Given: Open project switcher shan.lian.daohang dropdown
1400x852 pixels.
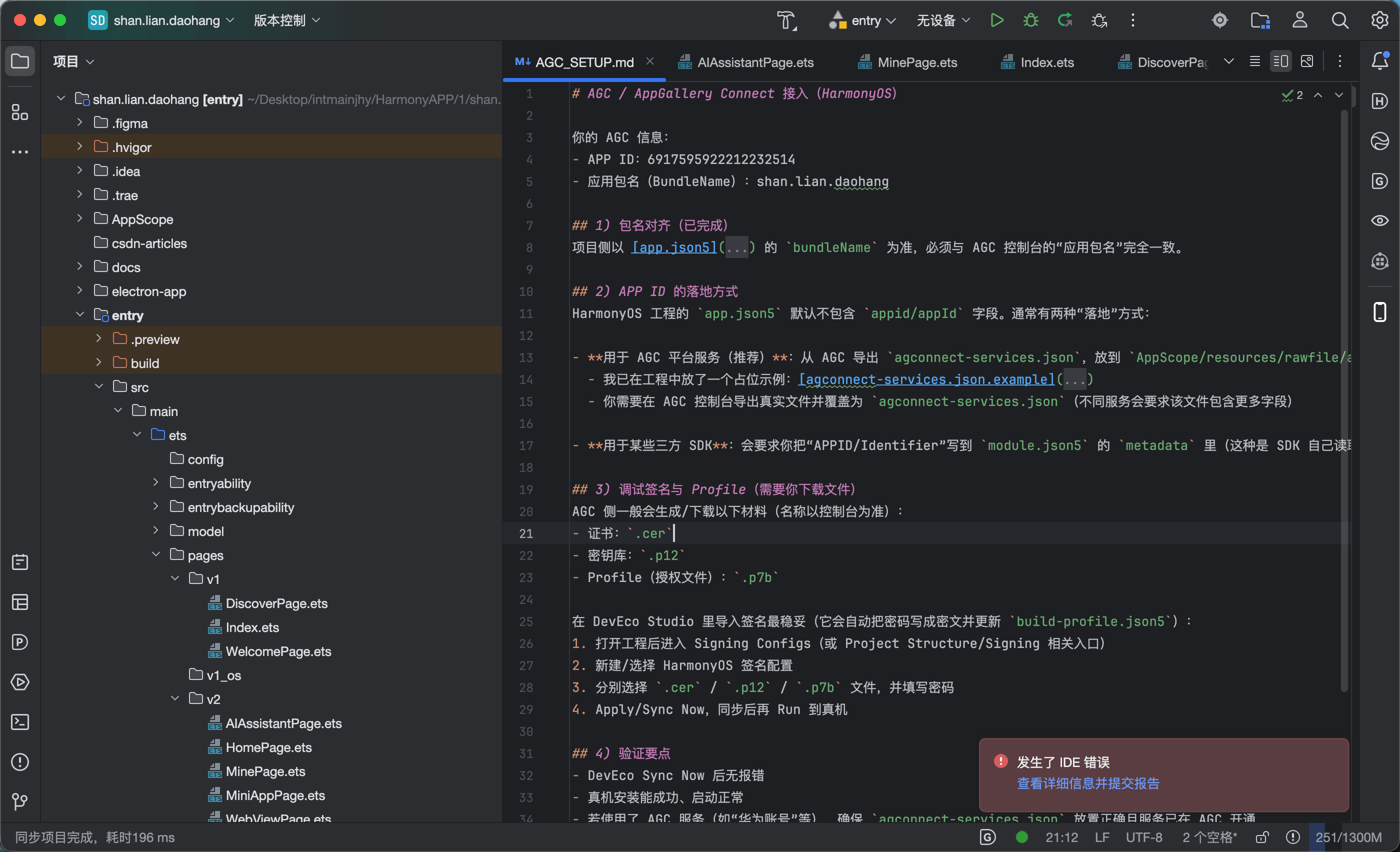Looking at the screenshot, I should click(x=161, y=20).
